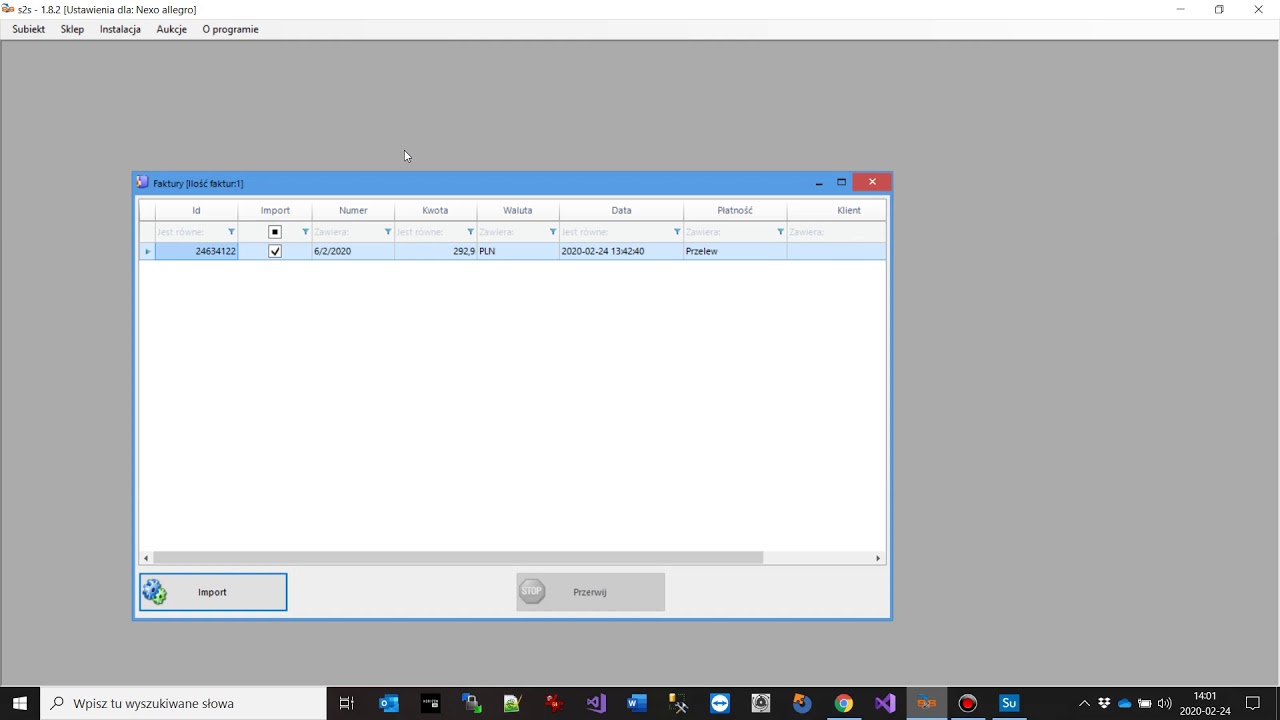Open the Numer column filter funnel
This screenshot has height=720, width=1280.
coord(388,232)
